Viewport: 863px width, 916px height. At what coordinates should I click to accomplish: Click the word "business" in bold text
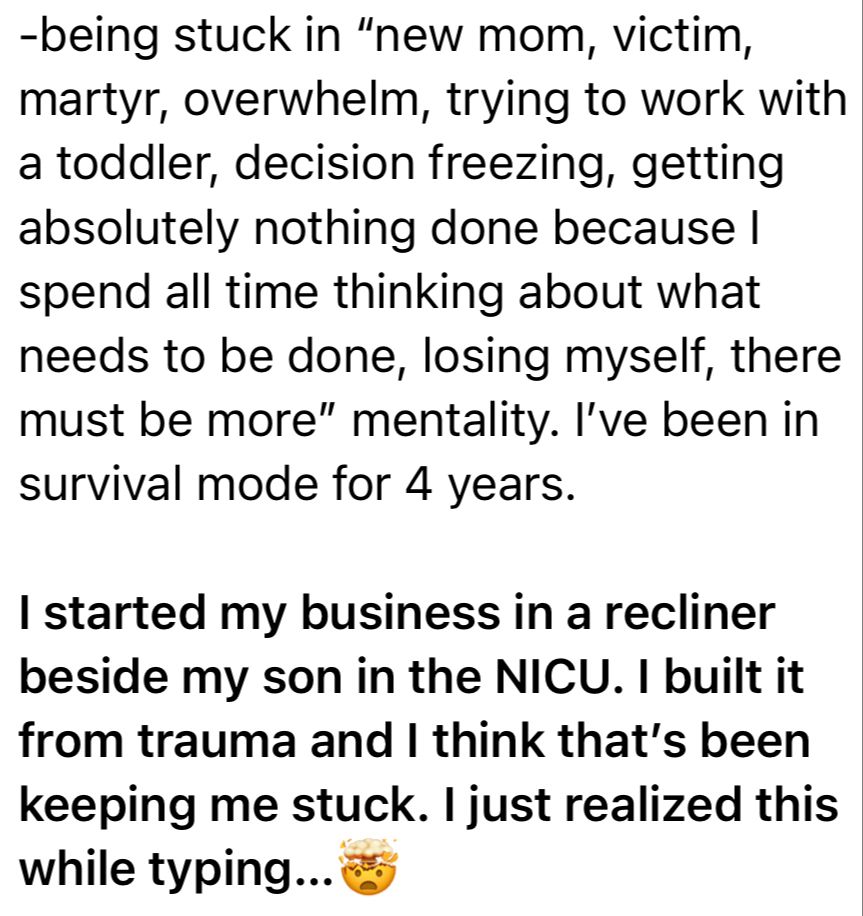click(x=401, y=612)
